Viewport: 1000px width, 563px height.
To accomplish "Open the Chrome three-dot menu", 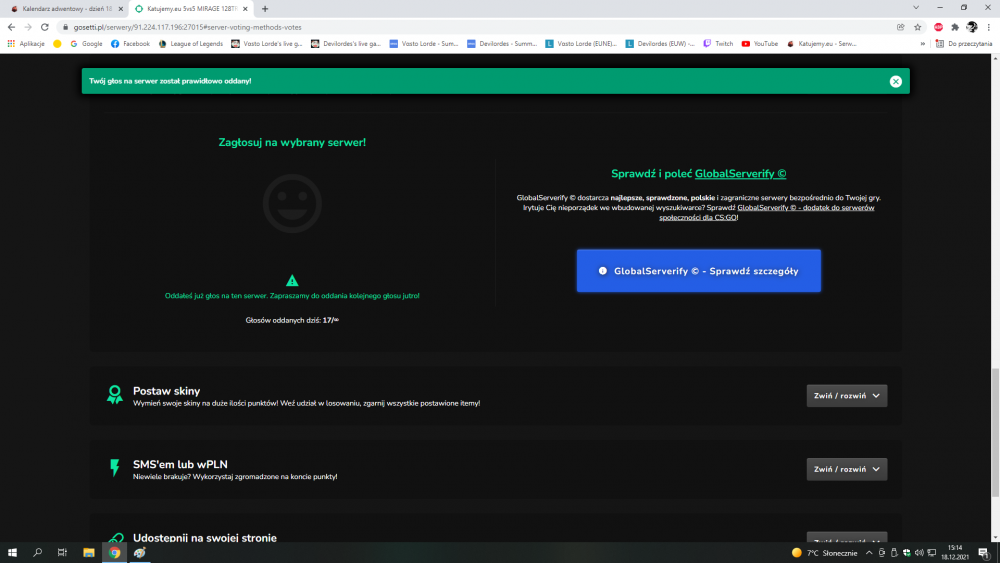I will [989, 27].
